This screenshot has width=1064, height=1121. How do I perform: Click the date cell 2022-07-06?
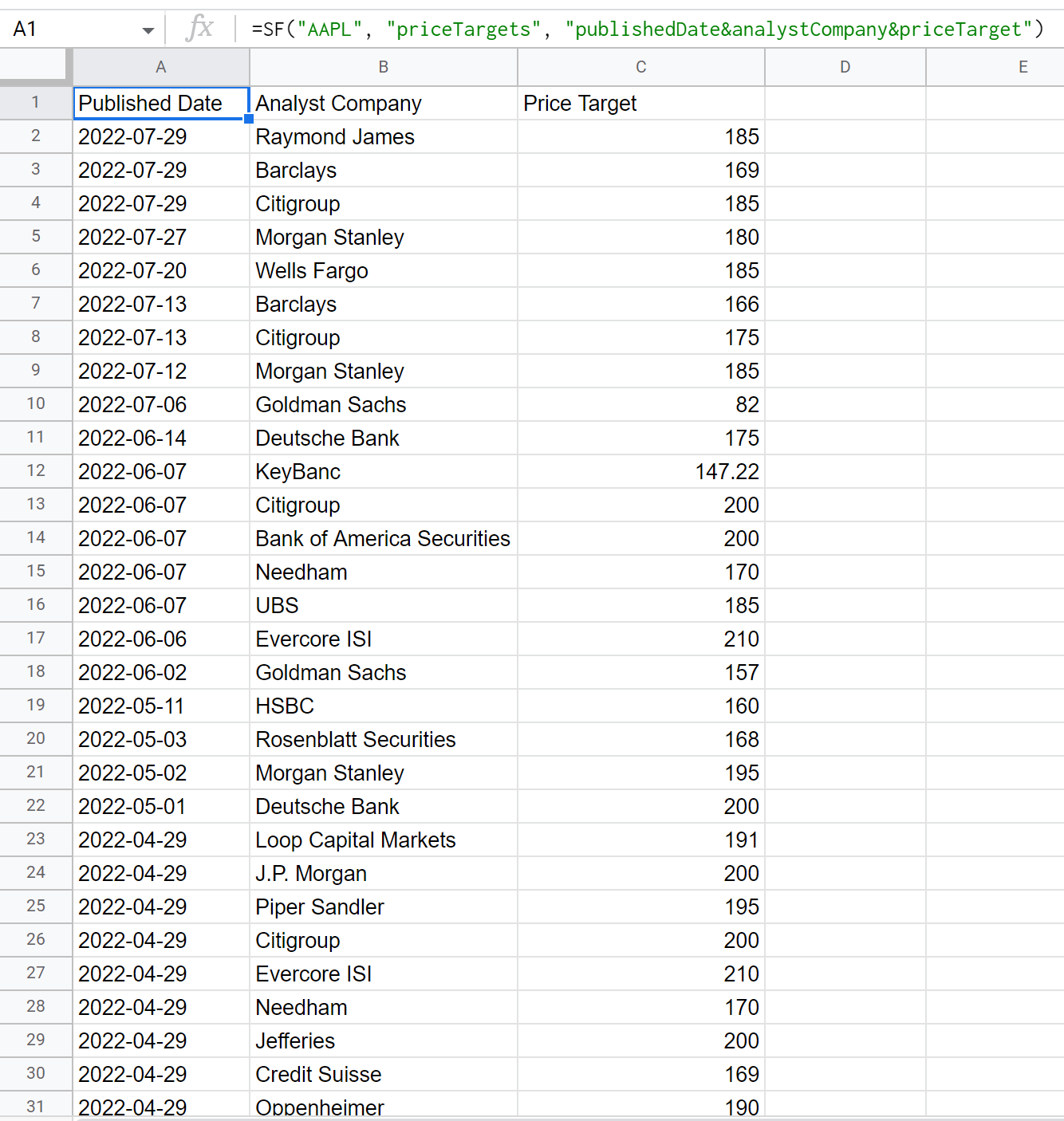point(161,404)
